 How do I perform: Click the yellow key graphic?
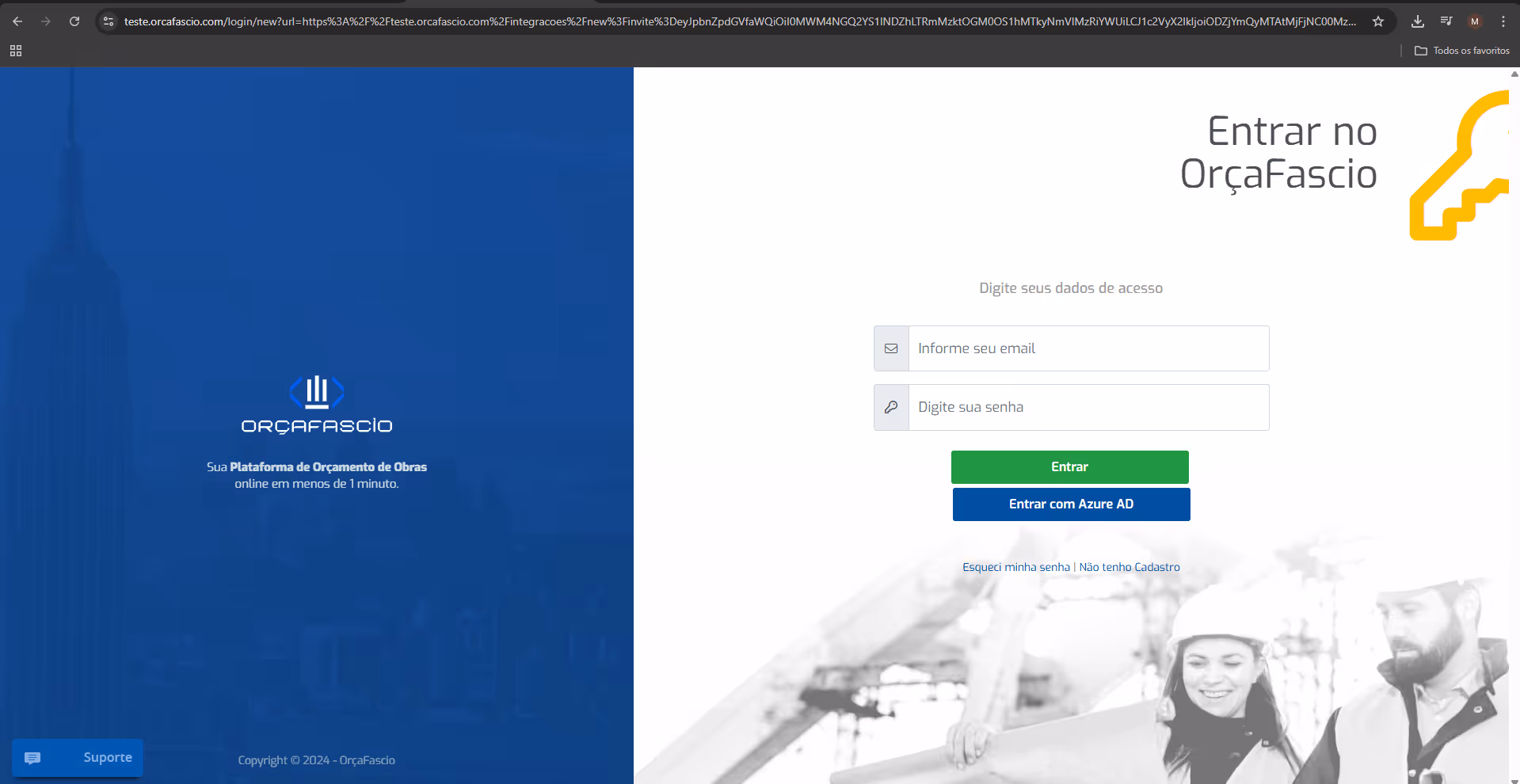tap(1459, 165)
